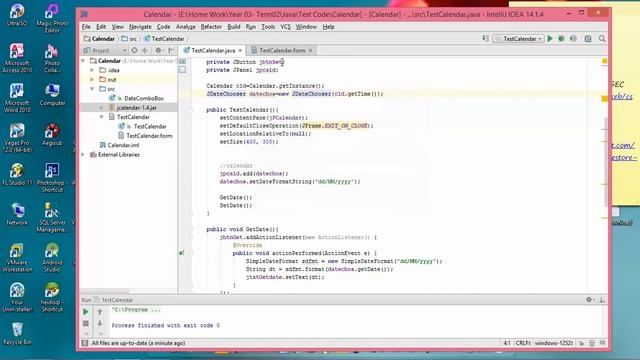Click the Make Project icon beside run configuration
The image size is (640, 360).
486,38
